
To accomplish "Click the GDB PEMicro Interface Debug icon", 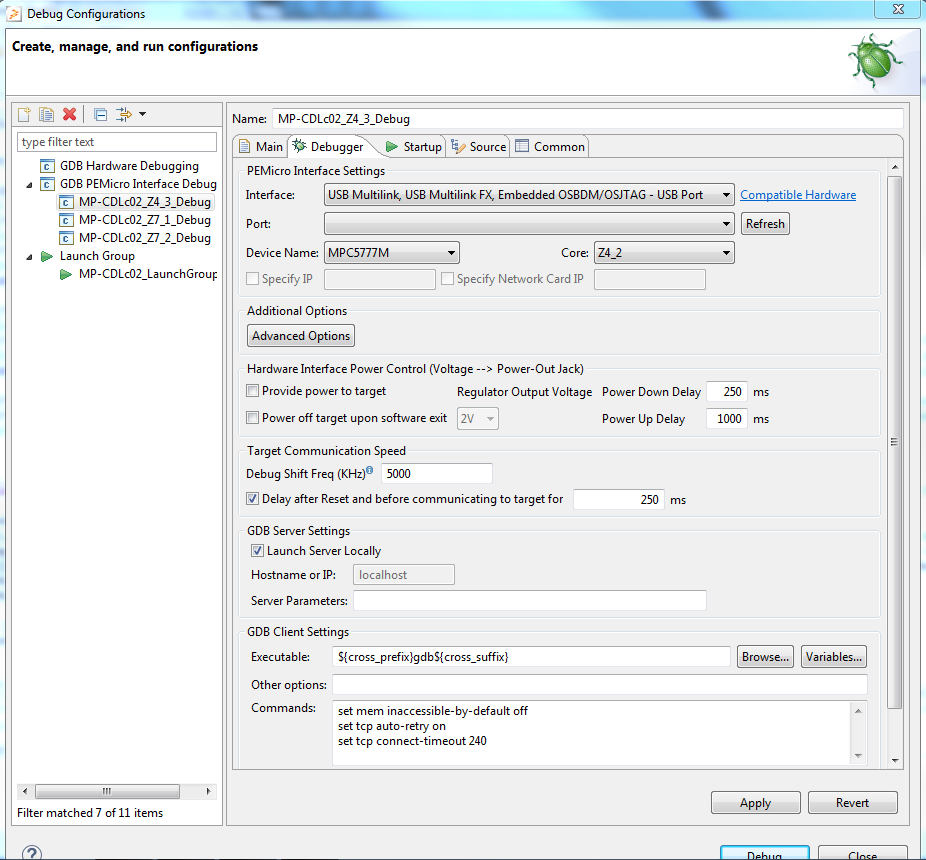I will pyautogui.click(x=47, y=184).
